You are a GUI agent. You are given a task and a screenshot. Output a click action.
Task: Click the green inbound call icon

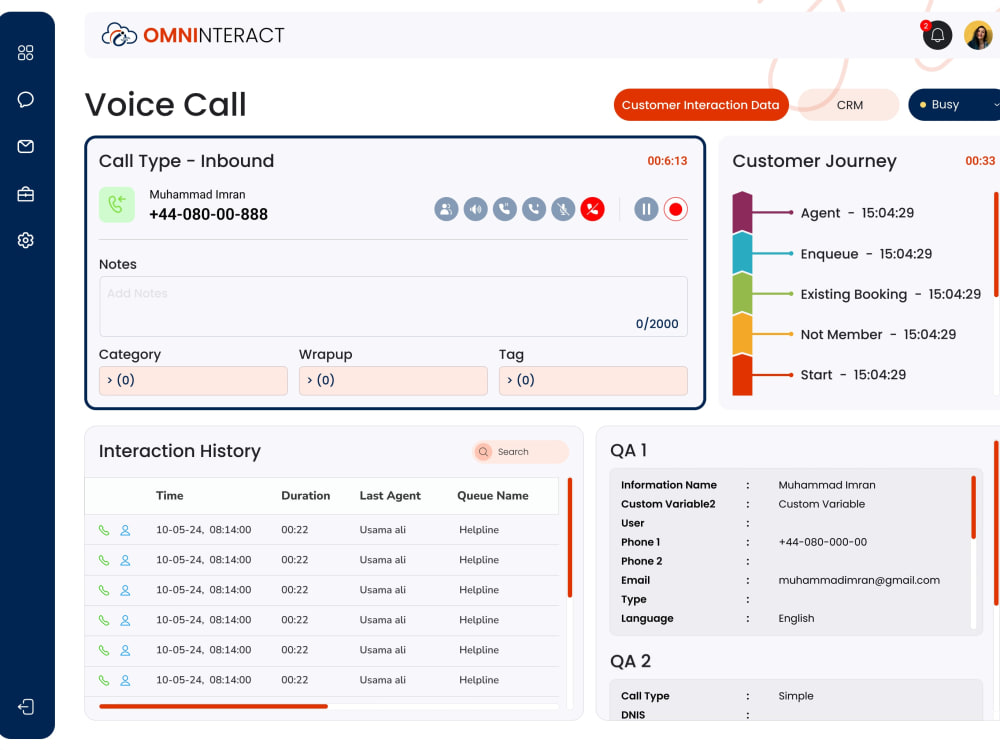pyautogui.click(x=117, y=205)
